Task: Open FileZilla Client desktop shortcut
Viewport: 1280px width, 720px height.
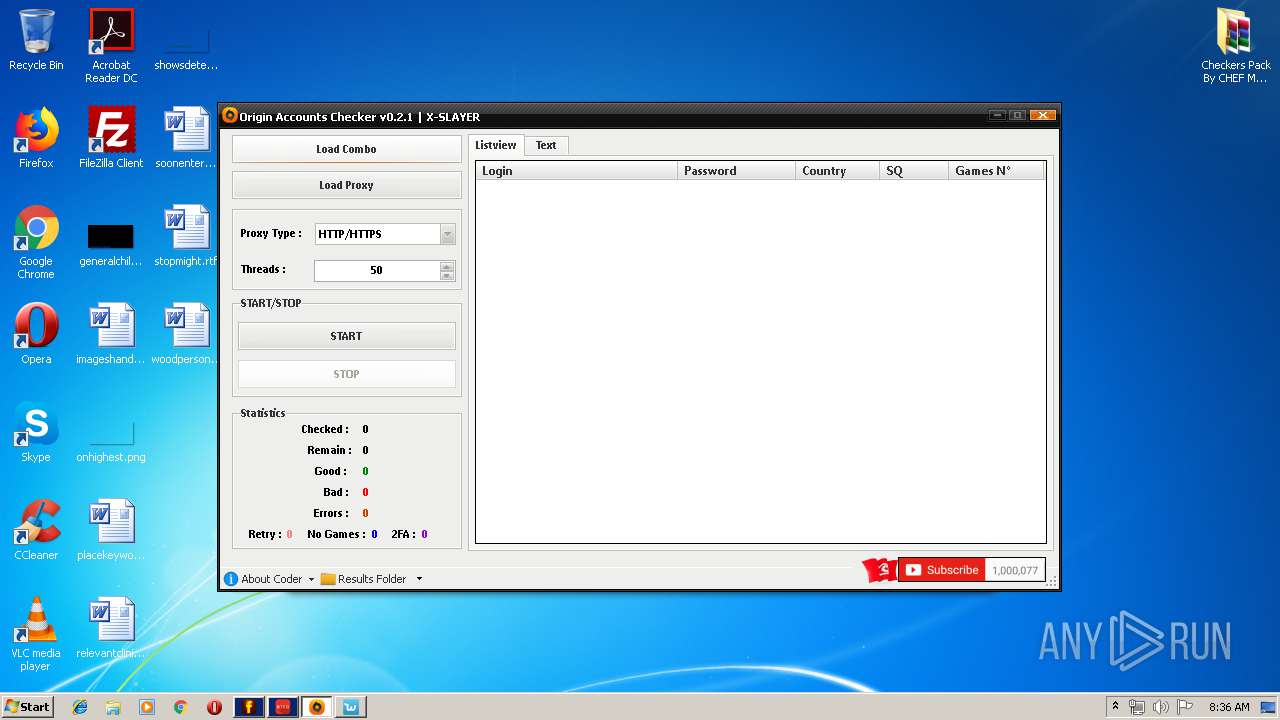Action: (x=111, y=138)
